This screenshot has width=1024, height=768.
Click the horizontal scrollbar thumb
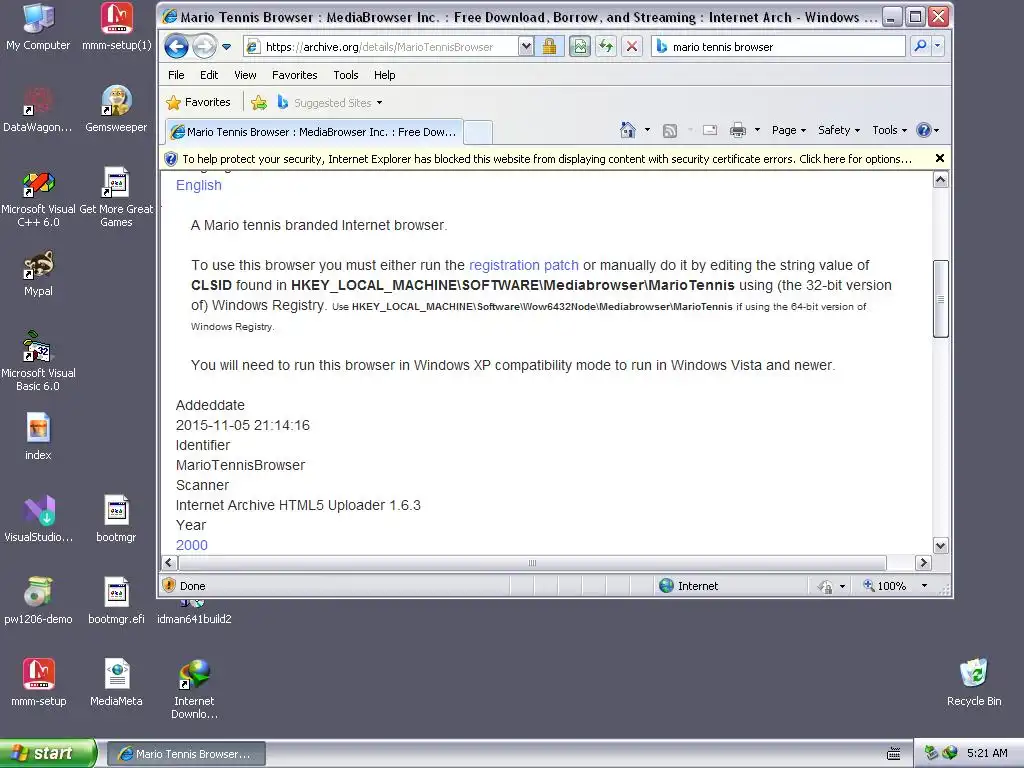click(x=532, y=563)
